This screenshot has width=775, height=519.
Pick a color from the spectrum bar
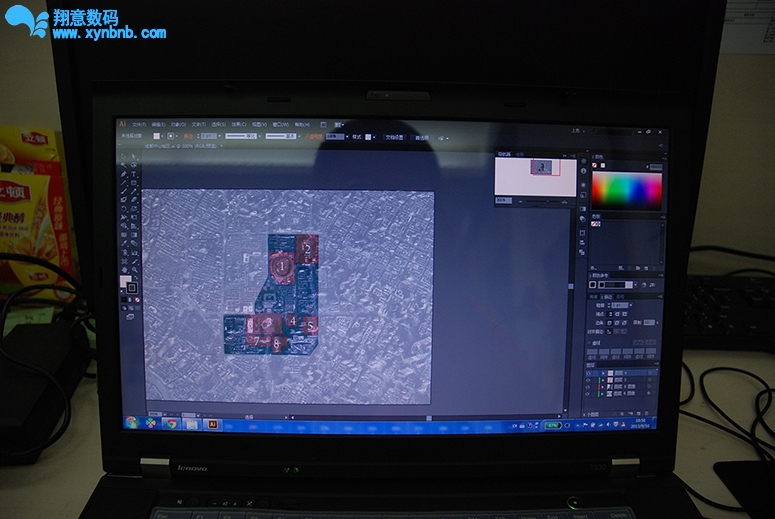point(627,190)
